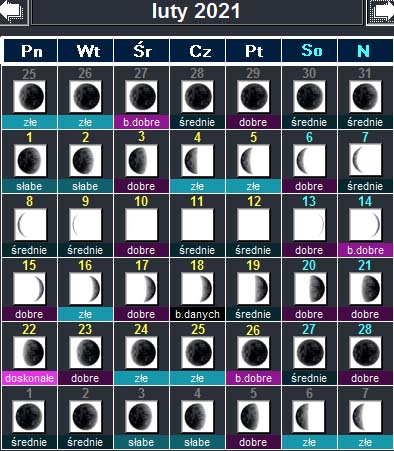Click the moon phase icon for February 7

(x=365, y=161)
